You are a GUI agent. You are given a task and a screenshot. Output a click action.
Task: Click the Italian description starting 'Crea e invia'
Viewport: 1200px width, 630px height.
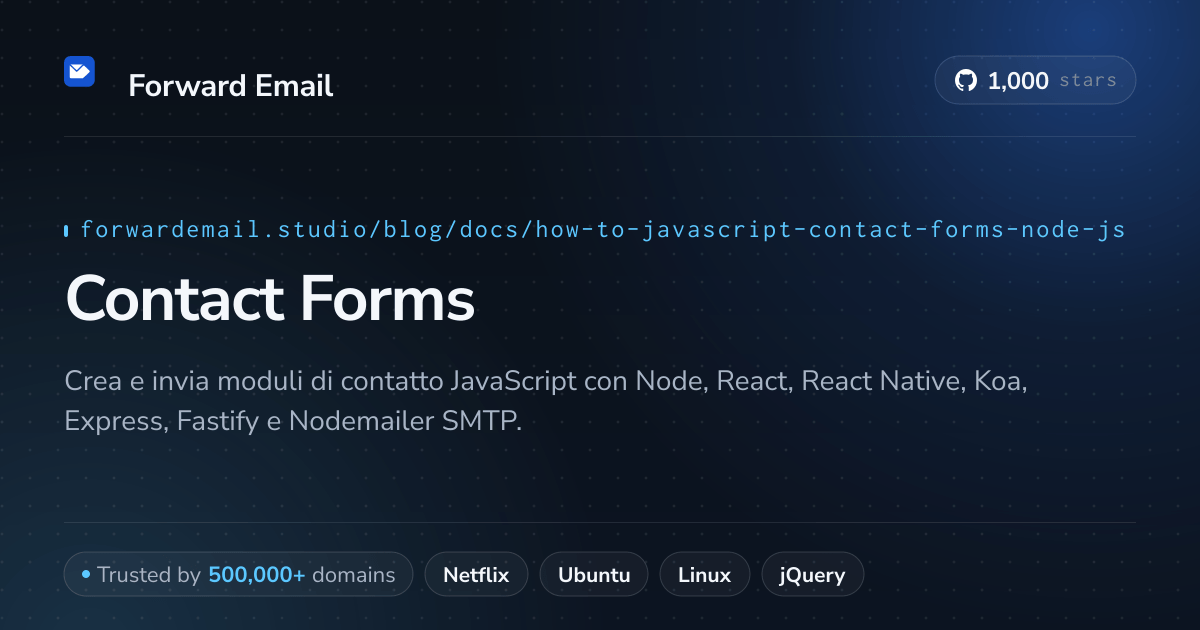[546, 401]
